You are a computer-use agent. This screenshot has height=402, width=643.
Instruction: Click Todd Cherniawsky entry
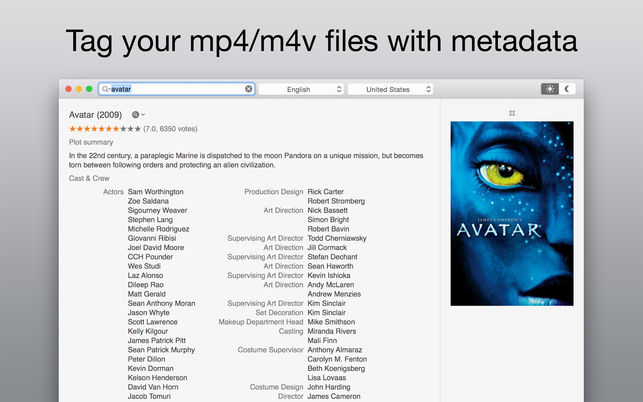(337, 238)
